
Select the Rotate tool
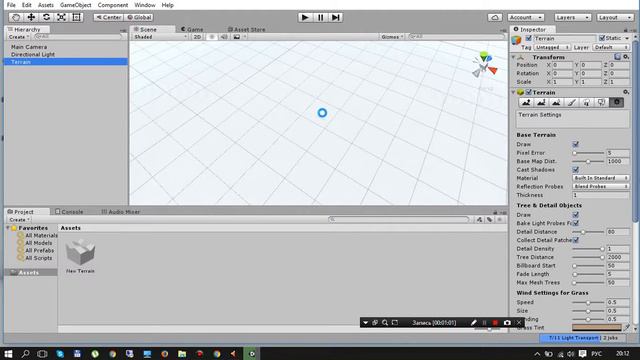pos(46,17)
